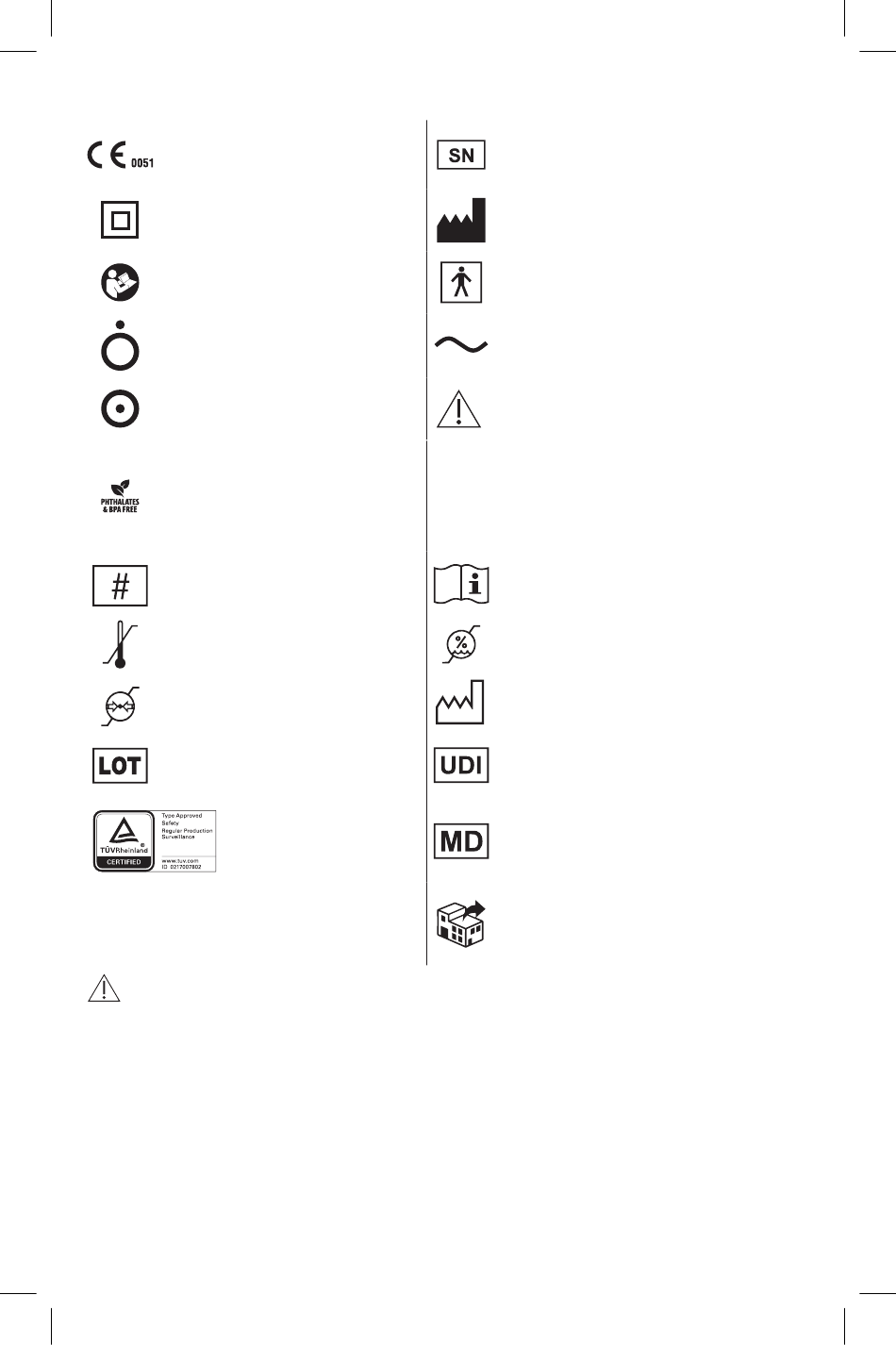Viewport: 896px width, 1345px height.
Task: Select the Class II double-square symbol
Action: [x=120, y=221]
